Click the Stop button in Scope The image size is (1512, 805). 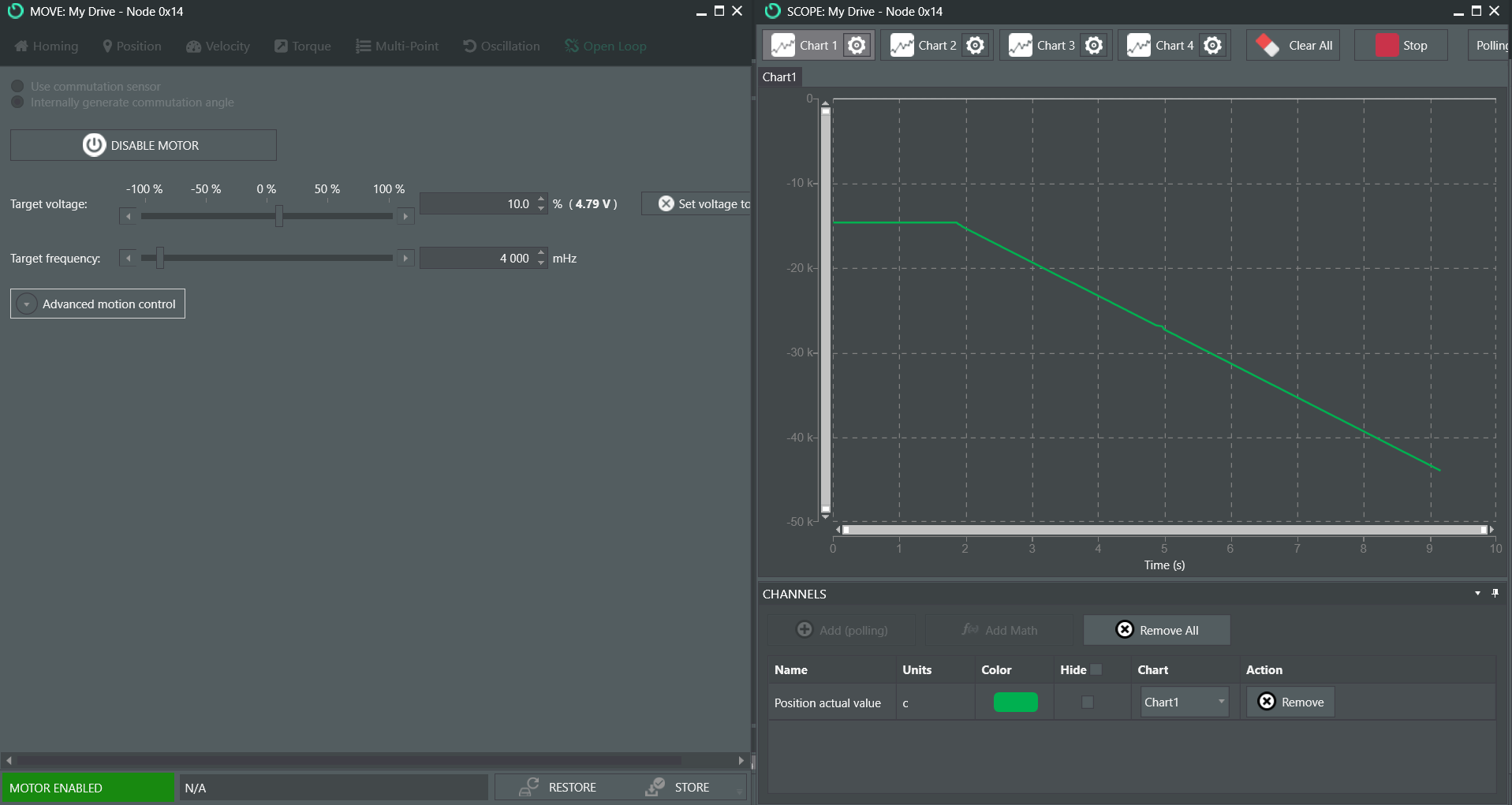[x=1401, y=46]
